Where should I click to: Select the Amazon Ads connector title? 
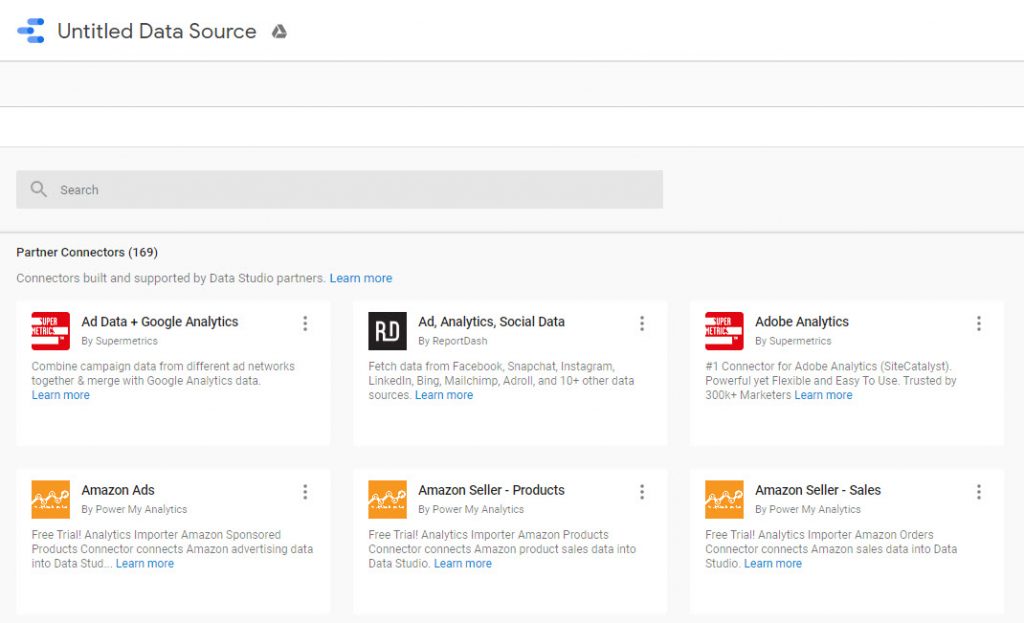pos(118,490)
